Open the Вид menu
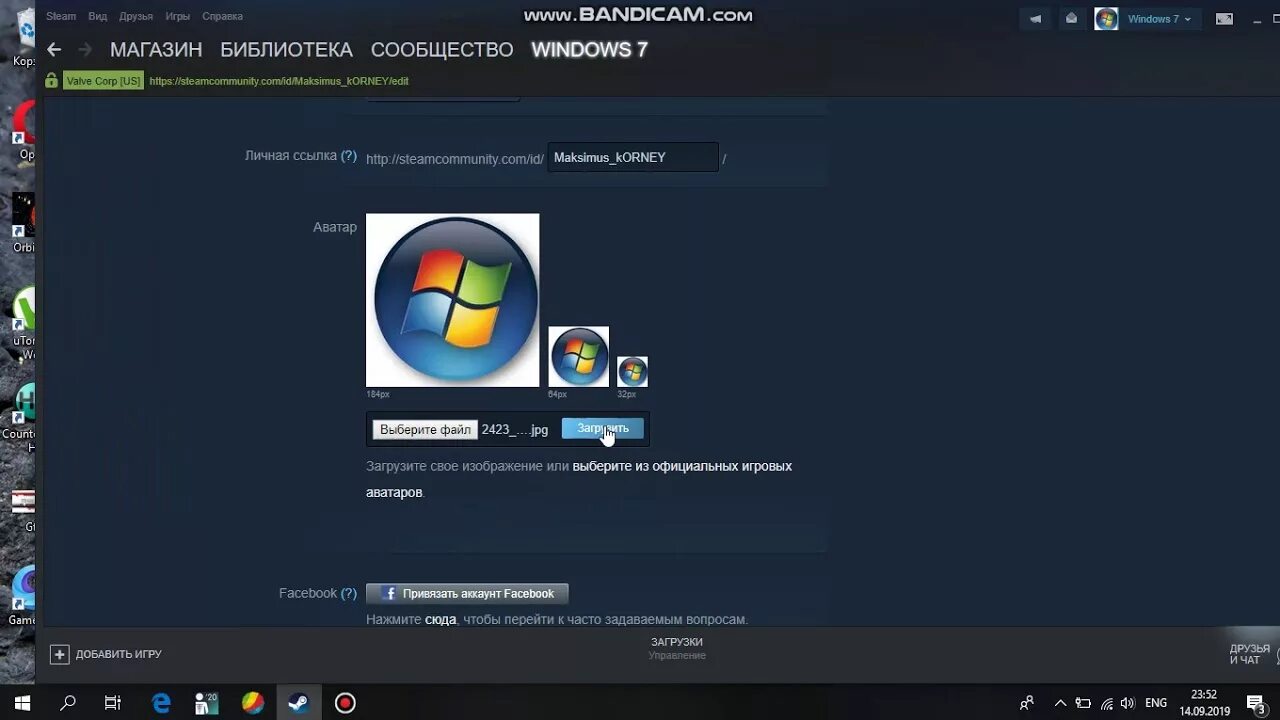The height and width of the screenshot is (720, 1280). 97,16
